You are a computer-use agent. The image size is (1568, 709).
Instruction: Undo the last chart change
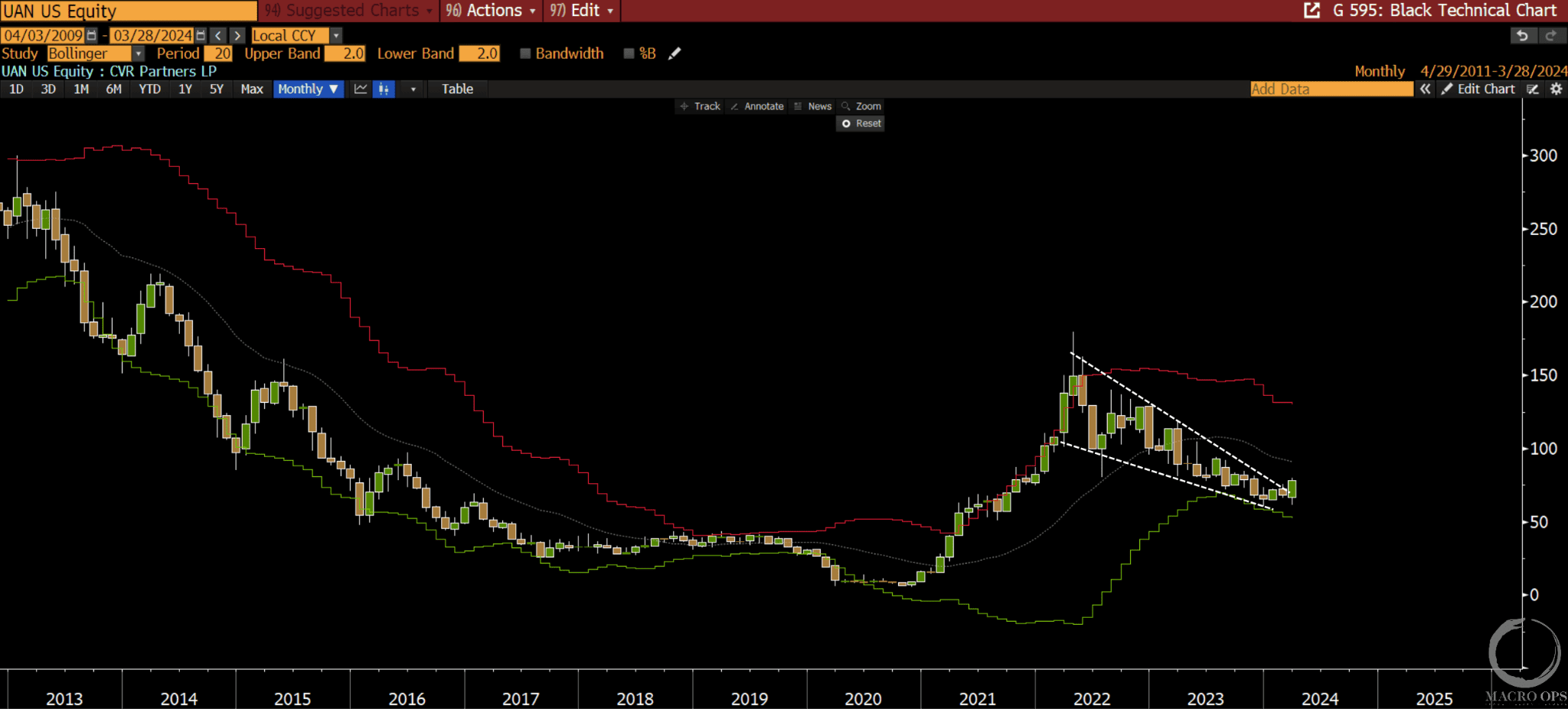coord(1523,35)
